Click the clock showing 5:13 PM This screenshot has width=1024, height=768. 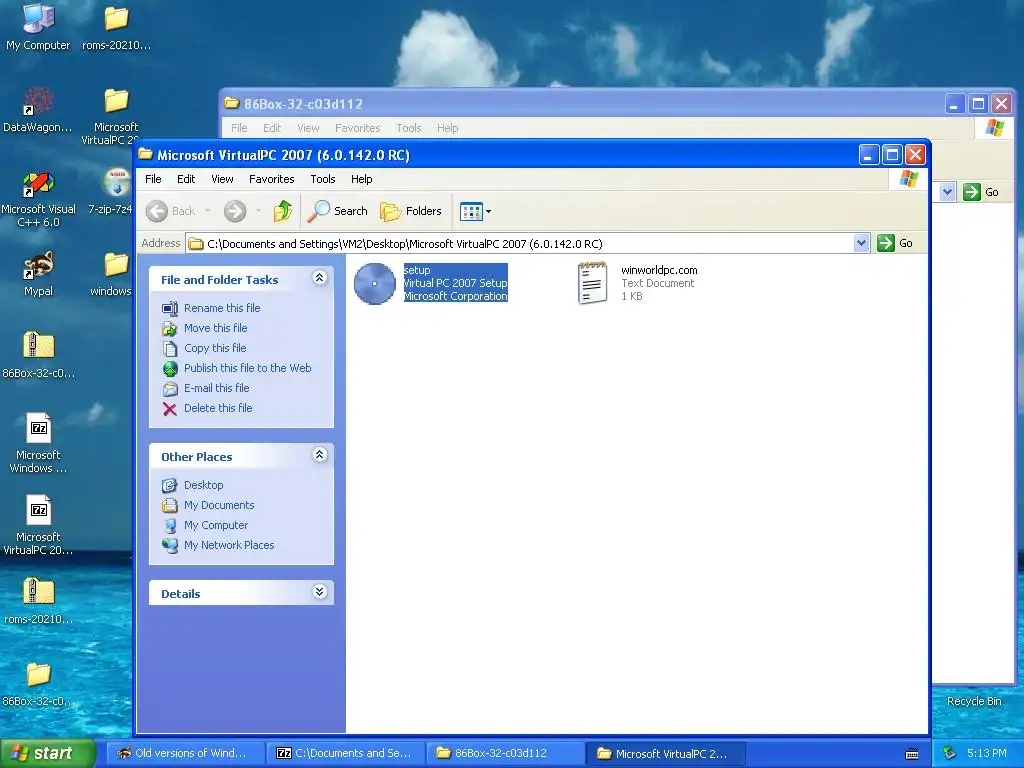(987, 754)
